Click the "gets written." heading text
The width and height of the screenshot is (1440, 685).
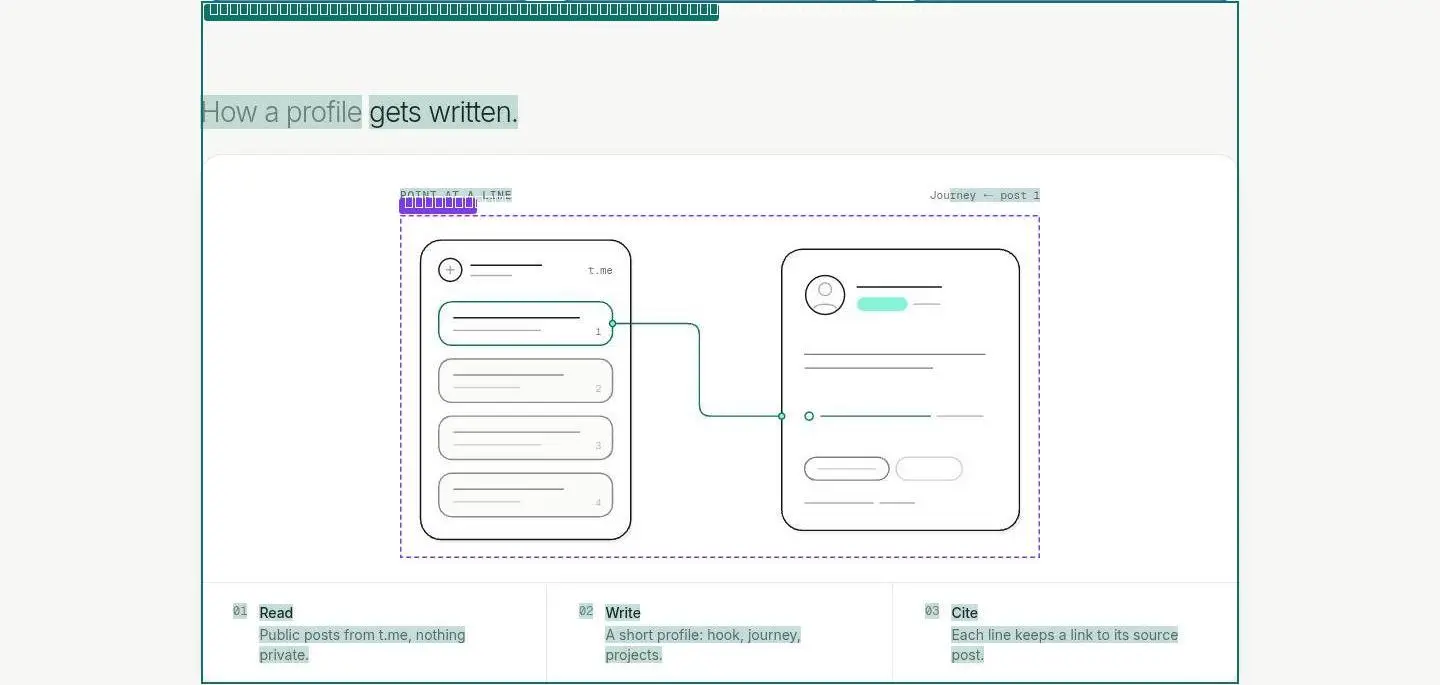point(444,112)
